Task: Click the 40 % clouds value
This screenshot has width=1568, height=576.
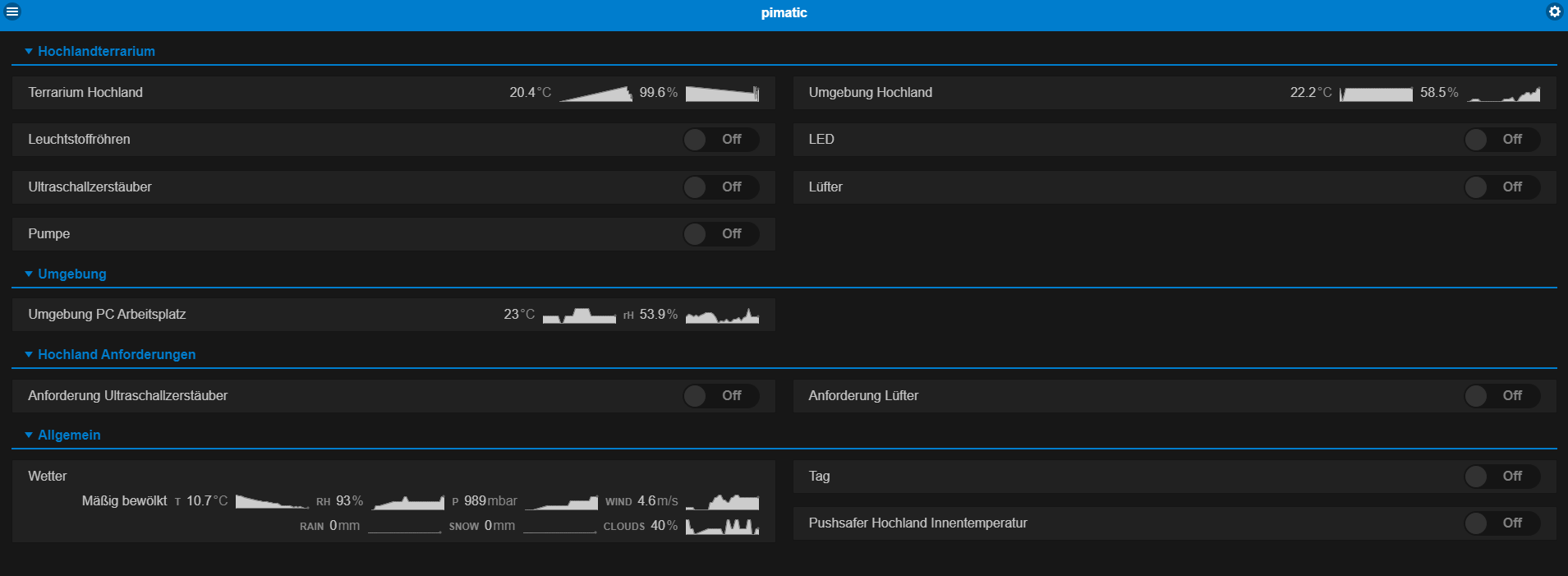Action: point(664,526)
